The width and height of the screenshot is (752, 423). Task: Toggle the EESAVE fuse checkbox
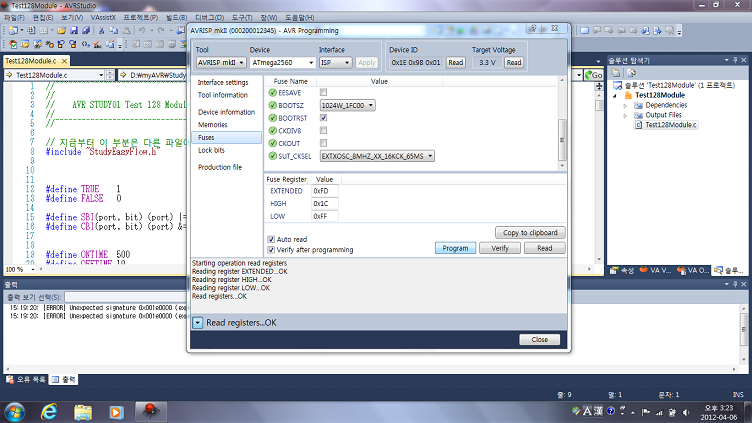(323, 92)
